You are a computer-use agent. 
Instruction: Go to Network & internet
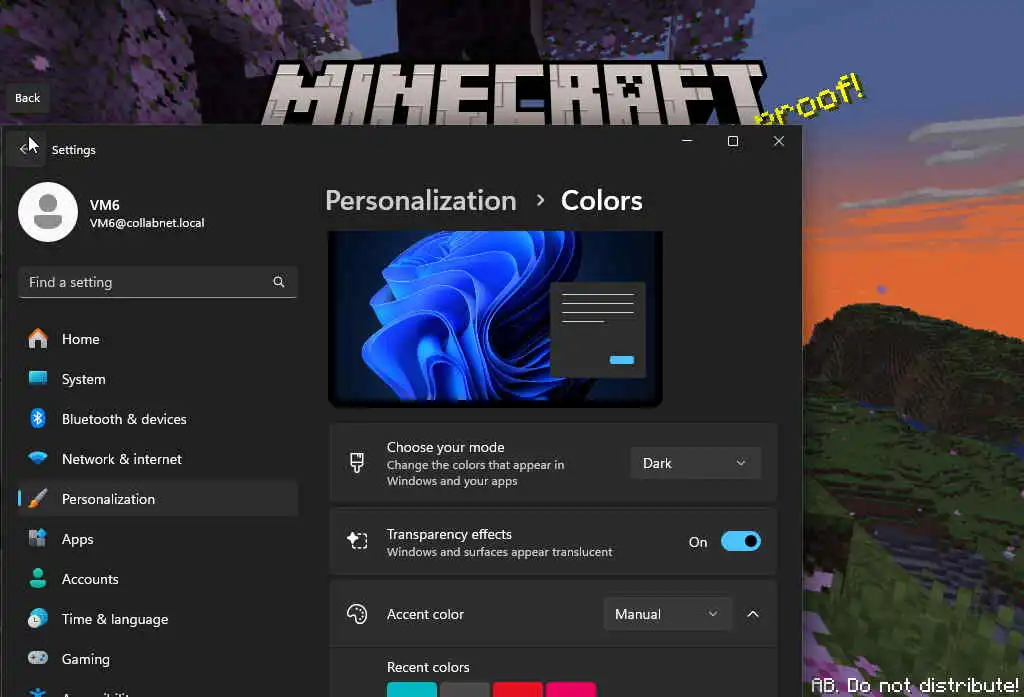pos(158,459)
